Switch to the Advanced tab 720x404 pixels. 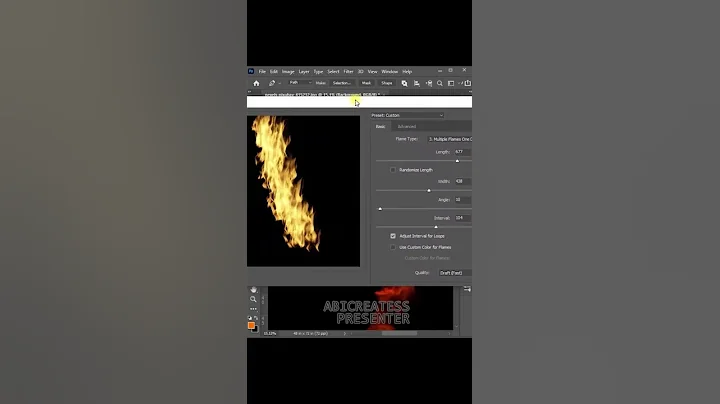[406, 127]
